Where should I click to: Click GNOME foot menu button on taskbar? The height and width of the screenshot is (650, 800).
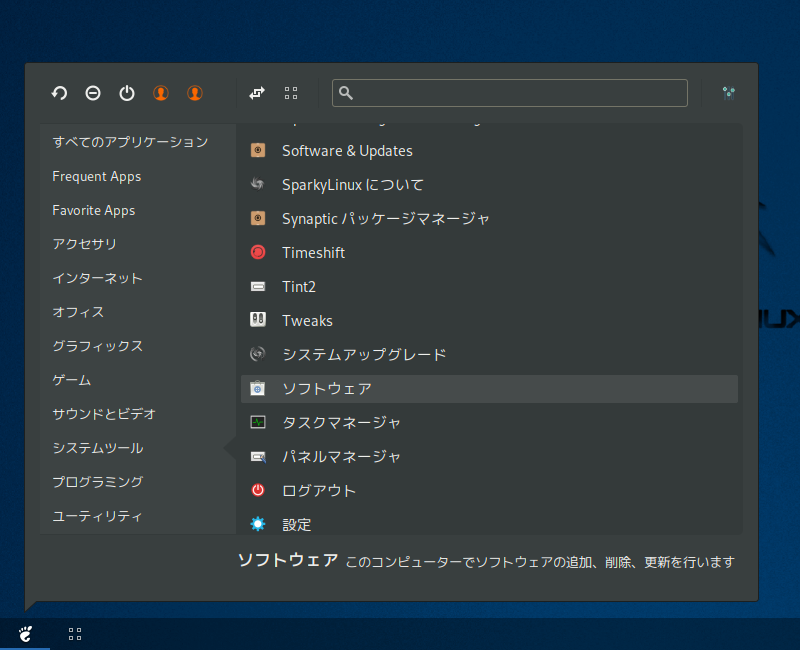pos(25,634)
